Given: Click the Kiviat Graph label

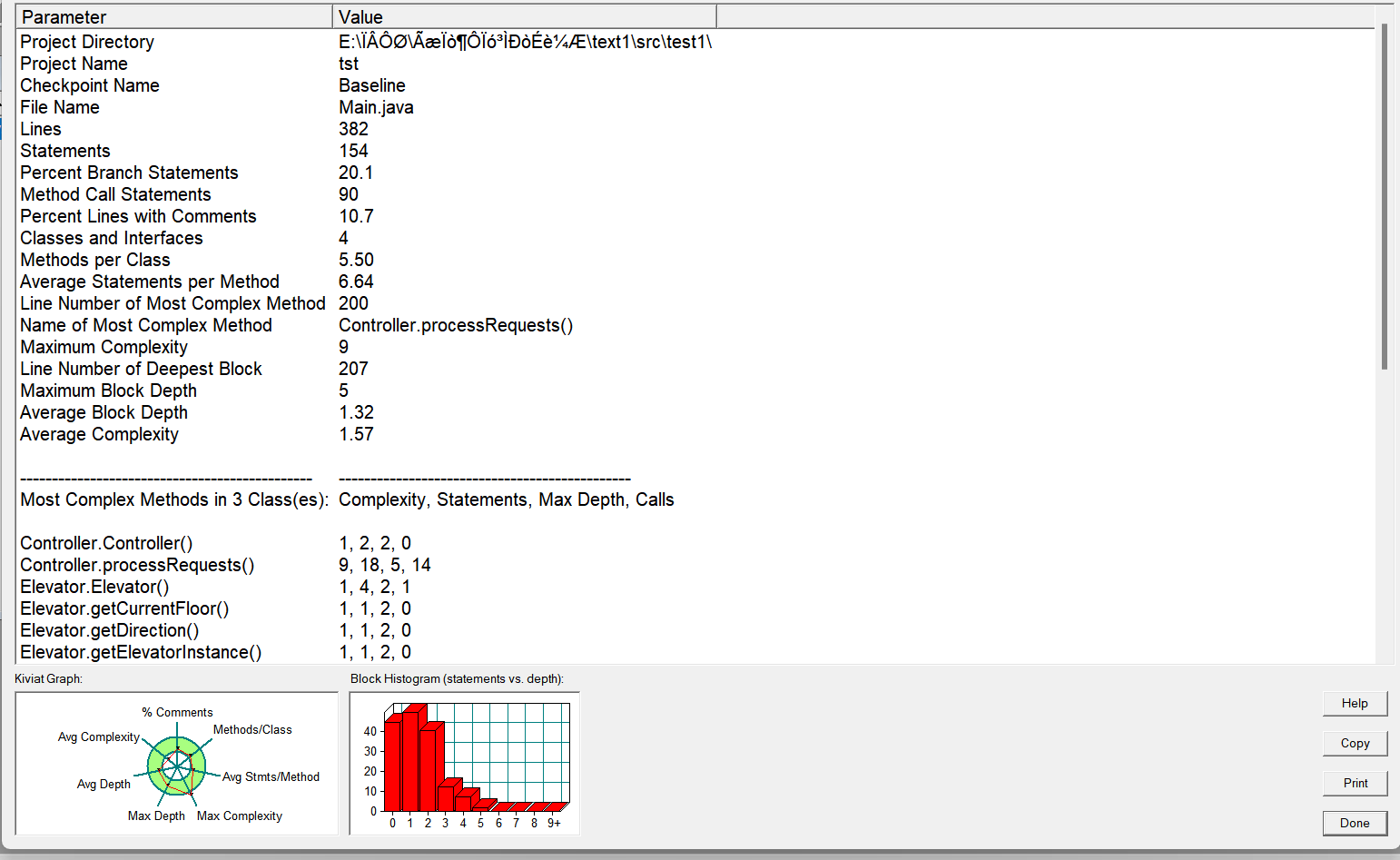Looking at the screenshot, I should [x=48, y=678].
